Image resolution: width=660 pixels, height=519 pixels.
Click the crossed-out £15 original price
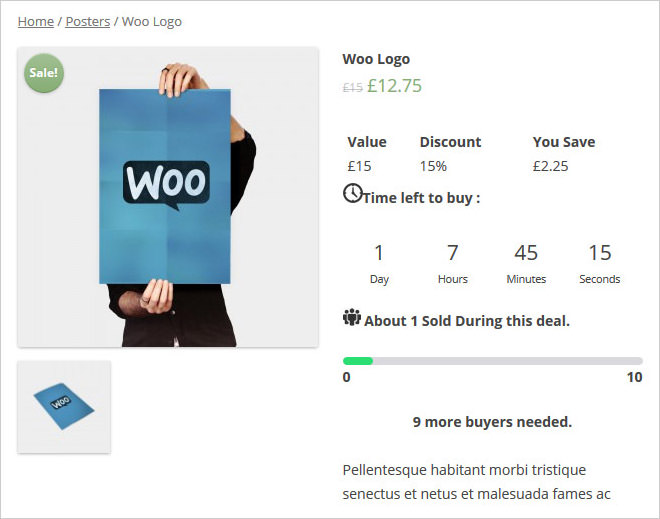pyautogui.click(x=352, y=88)
